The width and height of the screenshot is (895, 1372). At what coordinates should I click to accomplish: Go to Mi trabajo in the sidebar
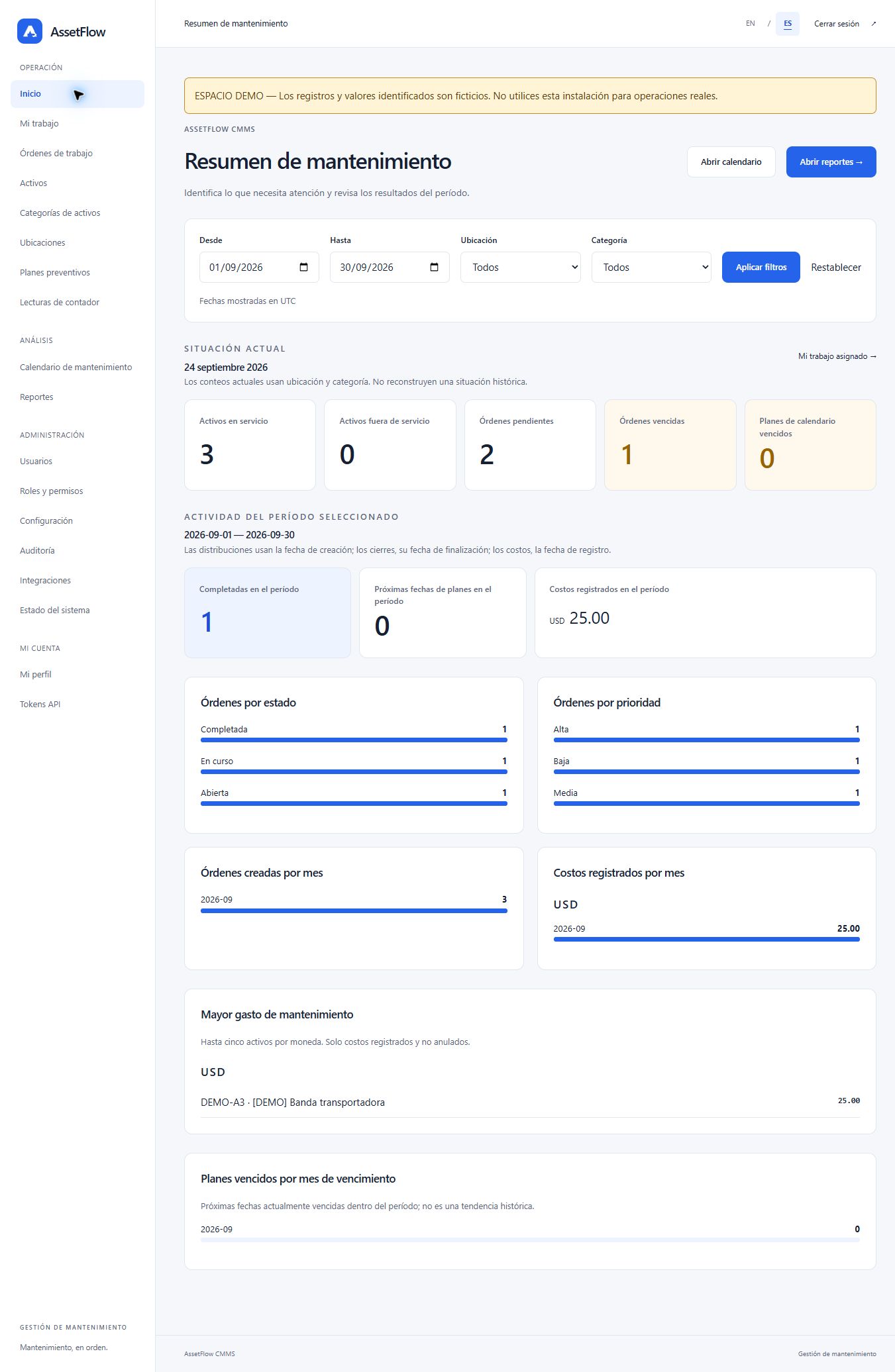pos(78,124)
